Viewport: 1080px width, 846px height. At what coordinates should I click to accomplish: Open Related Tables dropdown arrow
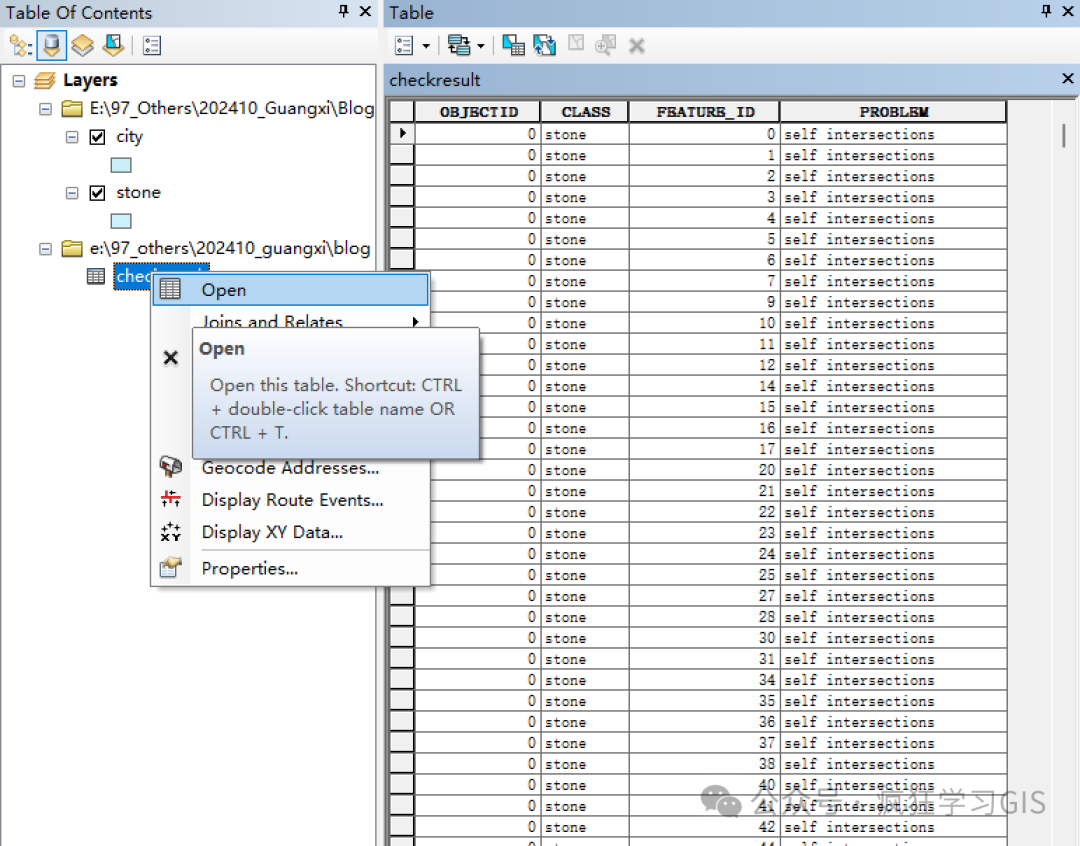pyautogui.click(x=481, y=46)
